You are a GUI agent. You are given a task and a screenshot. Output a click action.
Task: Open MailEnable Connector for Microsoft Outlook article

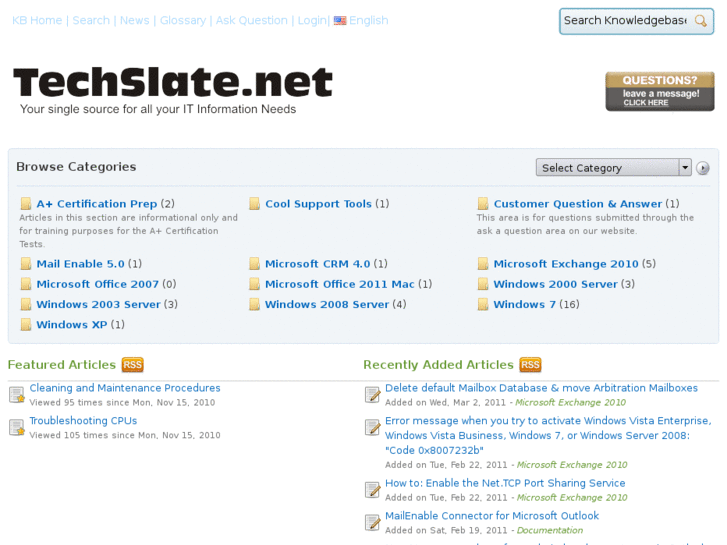pyautogui.click(x=492, y=516)
